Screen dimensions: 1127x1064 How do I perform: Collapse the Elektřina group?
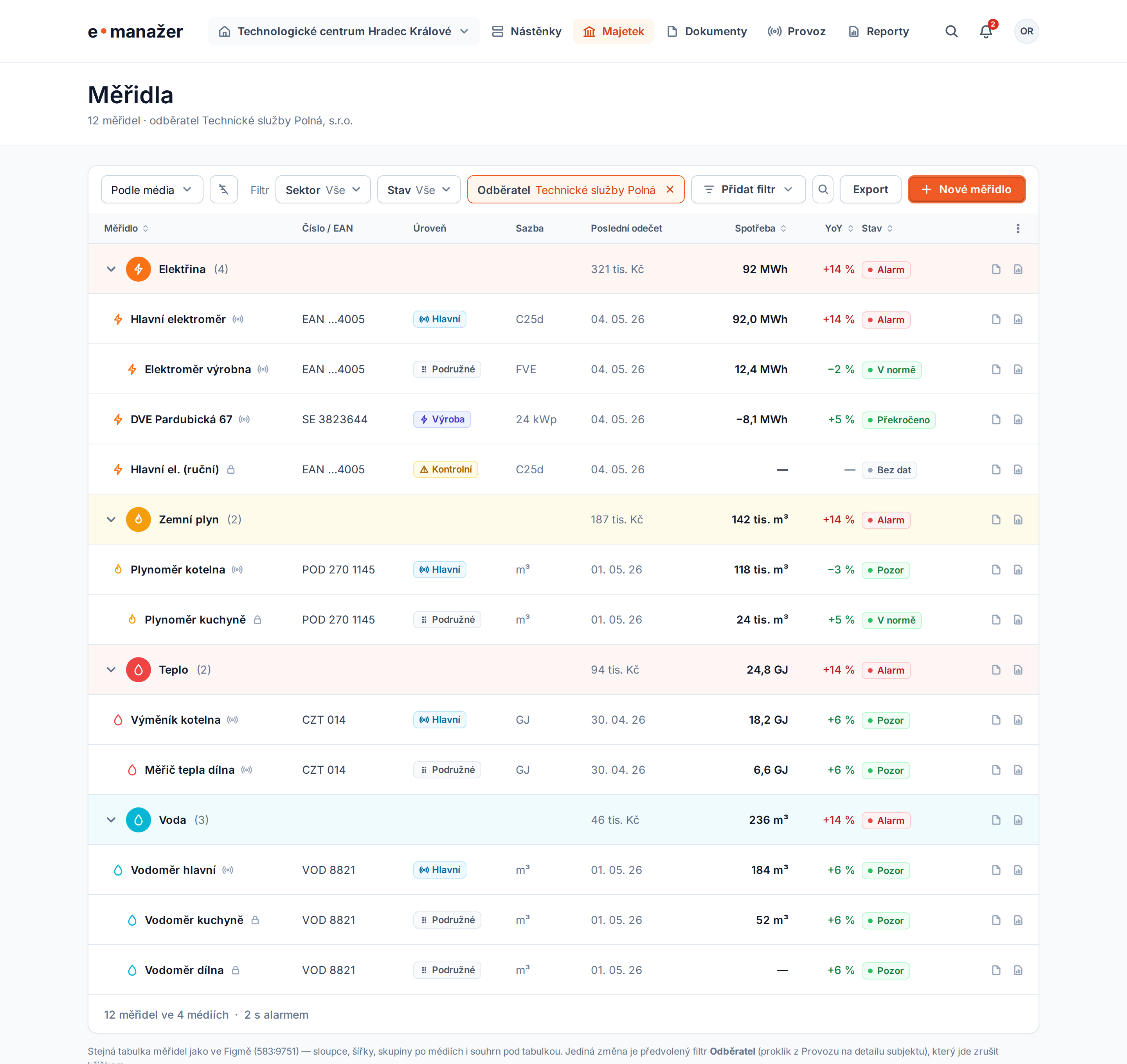point(111,270)
